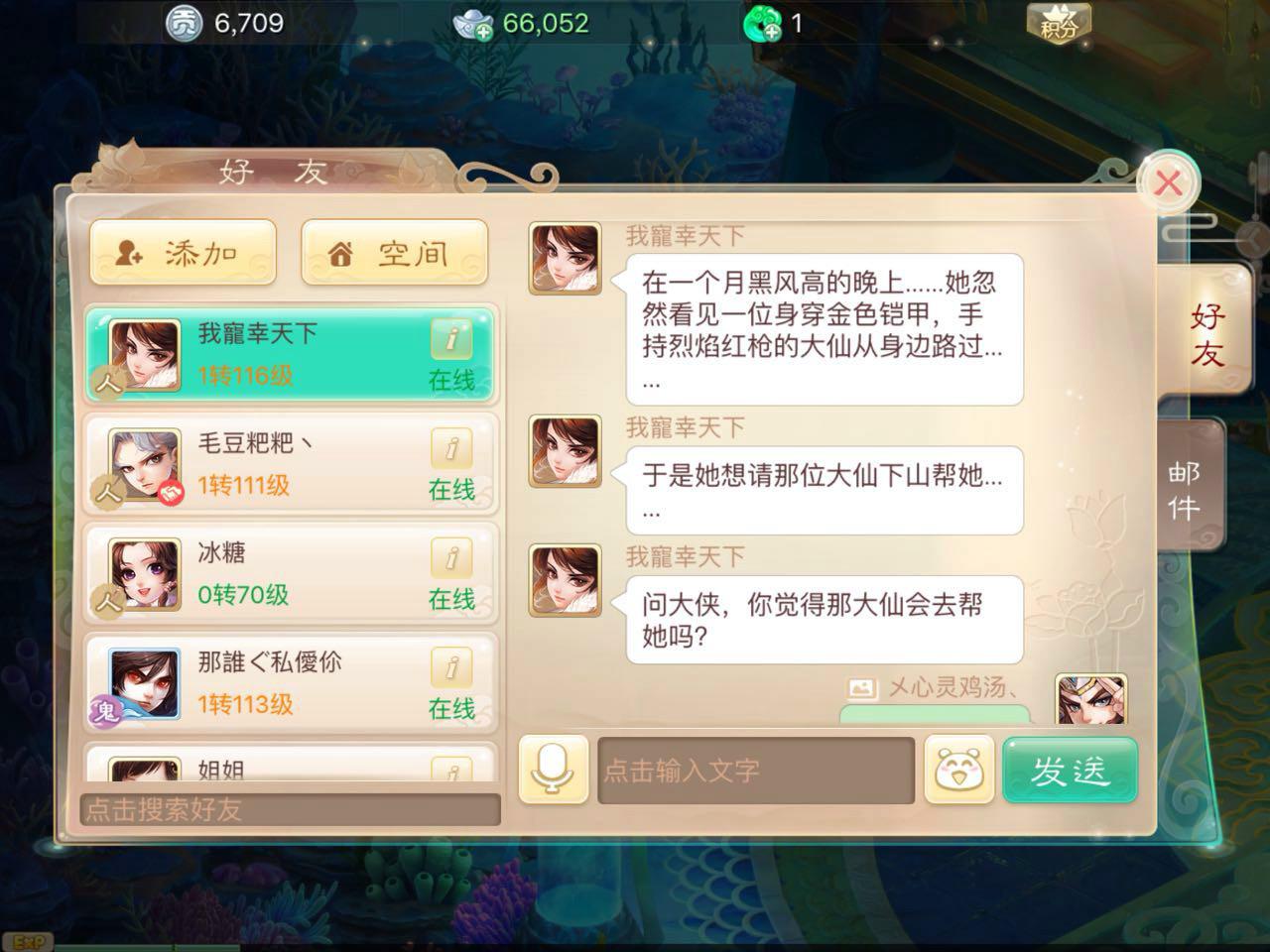
Task: Open info icon for 冰糖
Action: pyautogui.click(x=451, y=559)
